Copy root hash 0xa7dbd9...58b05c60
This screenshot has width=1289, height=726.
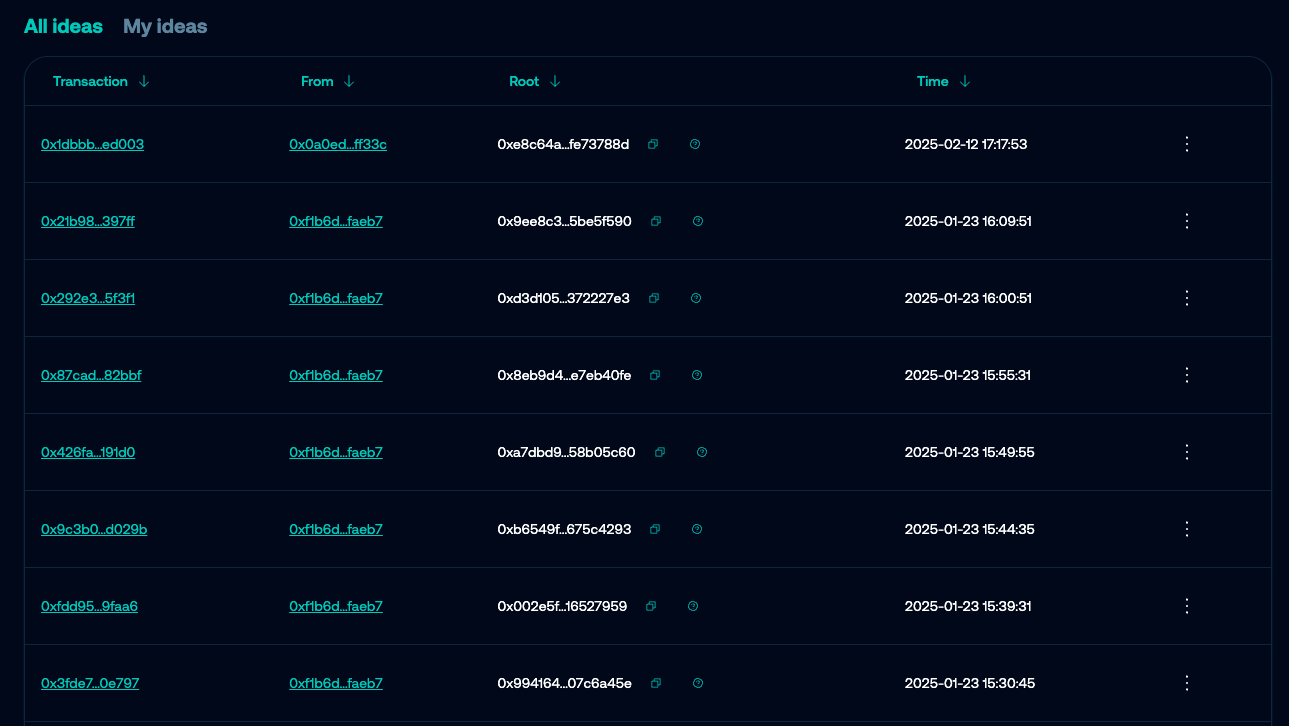click(x=660, y=452)
